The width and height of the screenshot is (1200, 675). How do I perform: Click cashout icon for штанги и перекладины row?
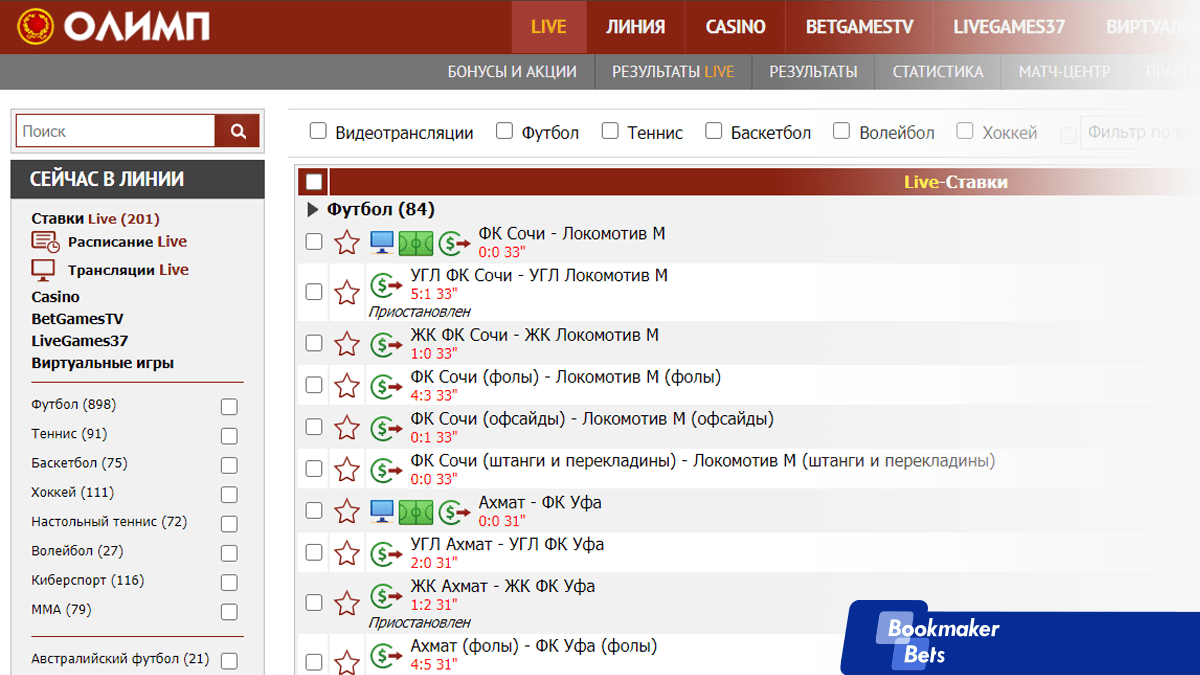click(x=387, y=470)
